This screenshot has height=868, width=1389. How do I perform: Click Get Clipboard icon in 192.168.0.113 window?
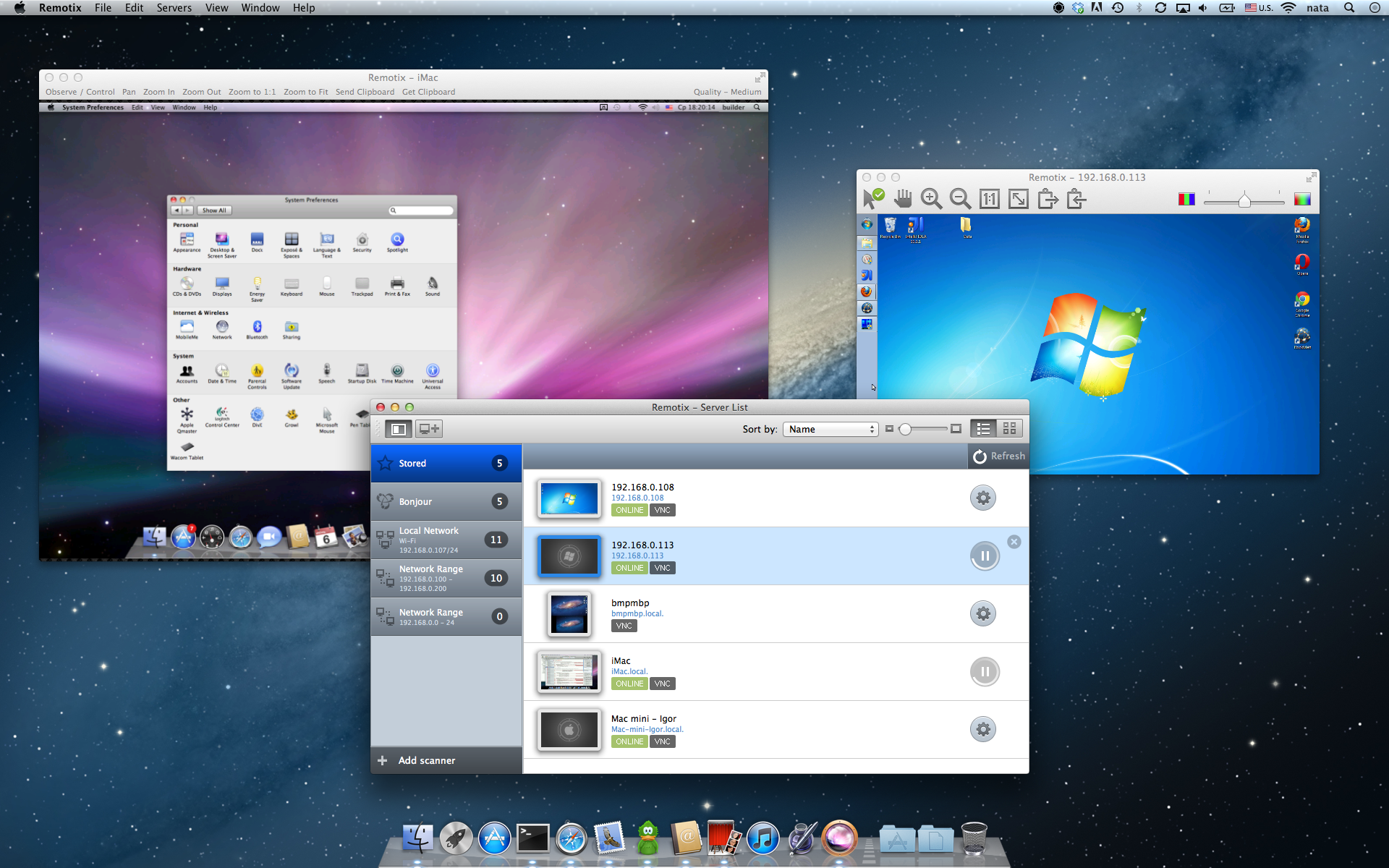1076,198
